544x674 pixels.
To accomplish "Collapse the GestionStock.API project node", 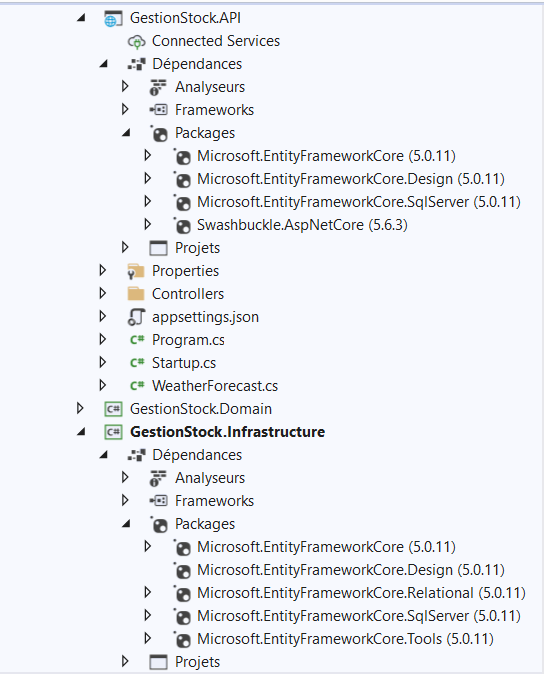I will pyautogui.click(x=81, y=18).
